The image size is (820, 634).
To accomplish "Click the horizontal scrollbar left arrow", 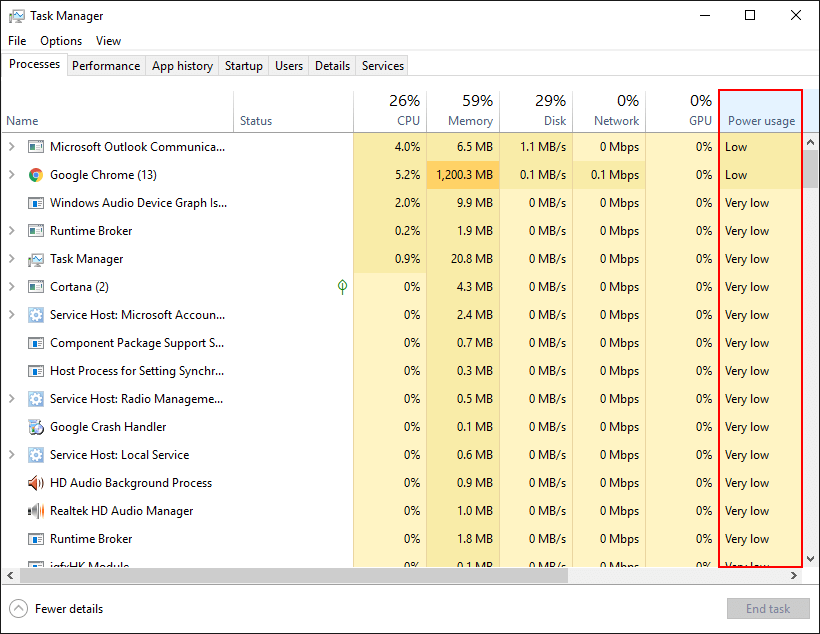I will (10, 575).
